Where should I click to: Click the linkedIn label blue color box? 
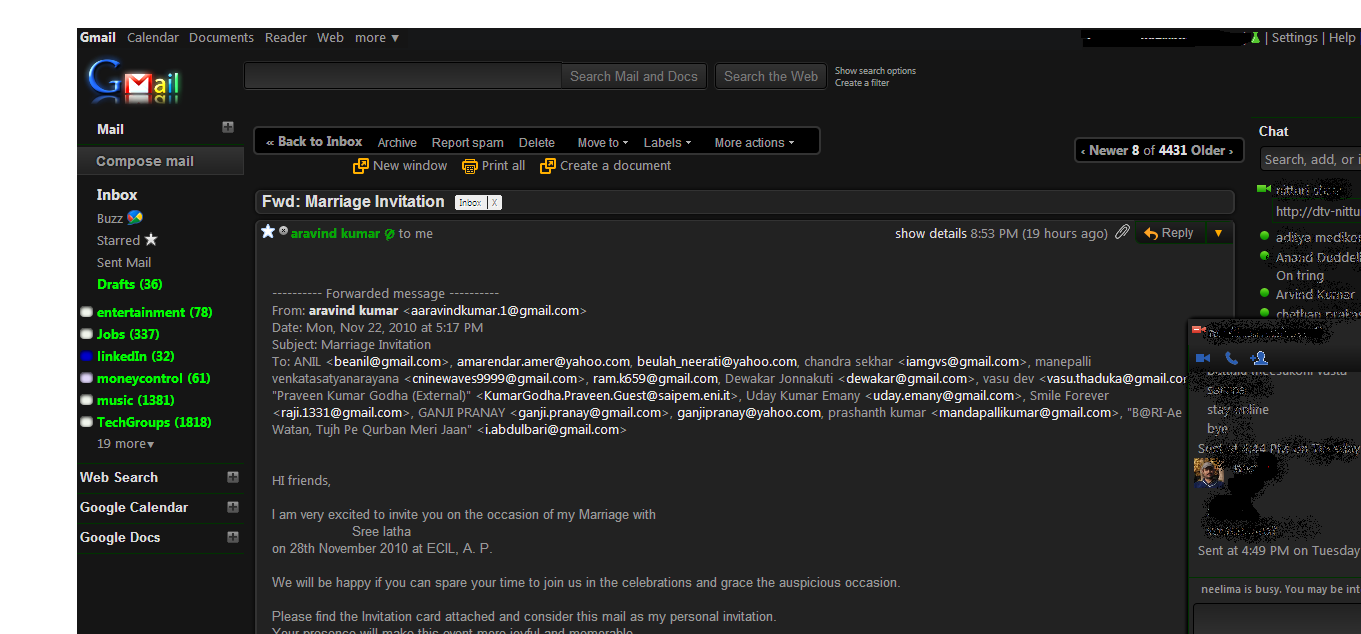(87, 356)
